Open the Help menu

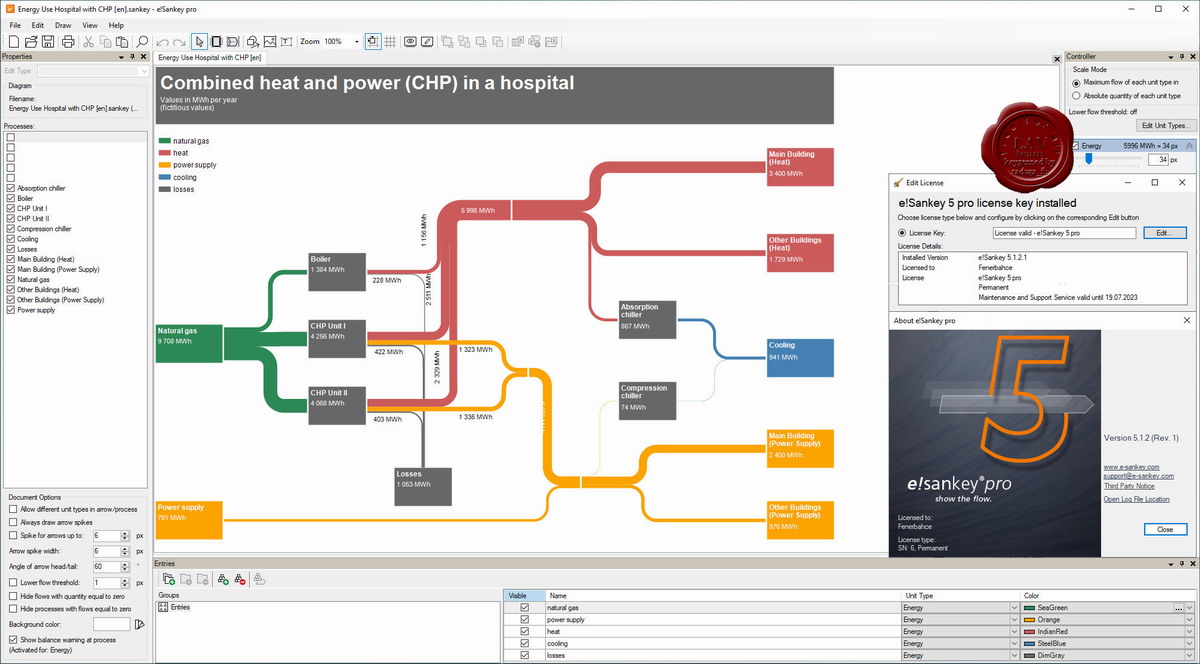pos(116,25)
